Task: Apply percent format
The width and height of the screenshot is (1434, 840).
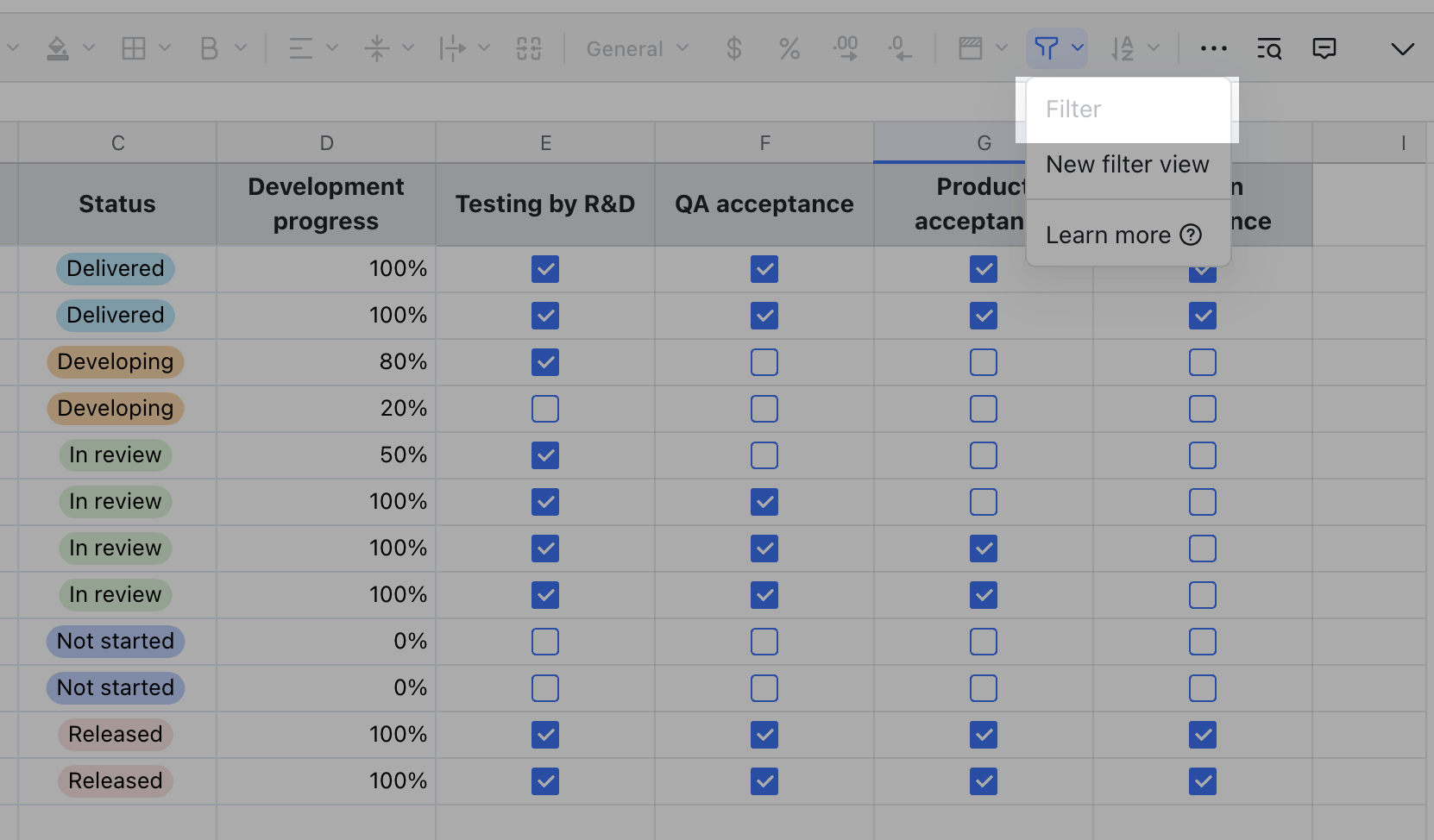Action: [x=788, y=48]
